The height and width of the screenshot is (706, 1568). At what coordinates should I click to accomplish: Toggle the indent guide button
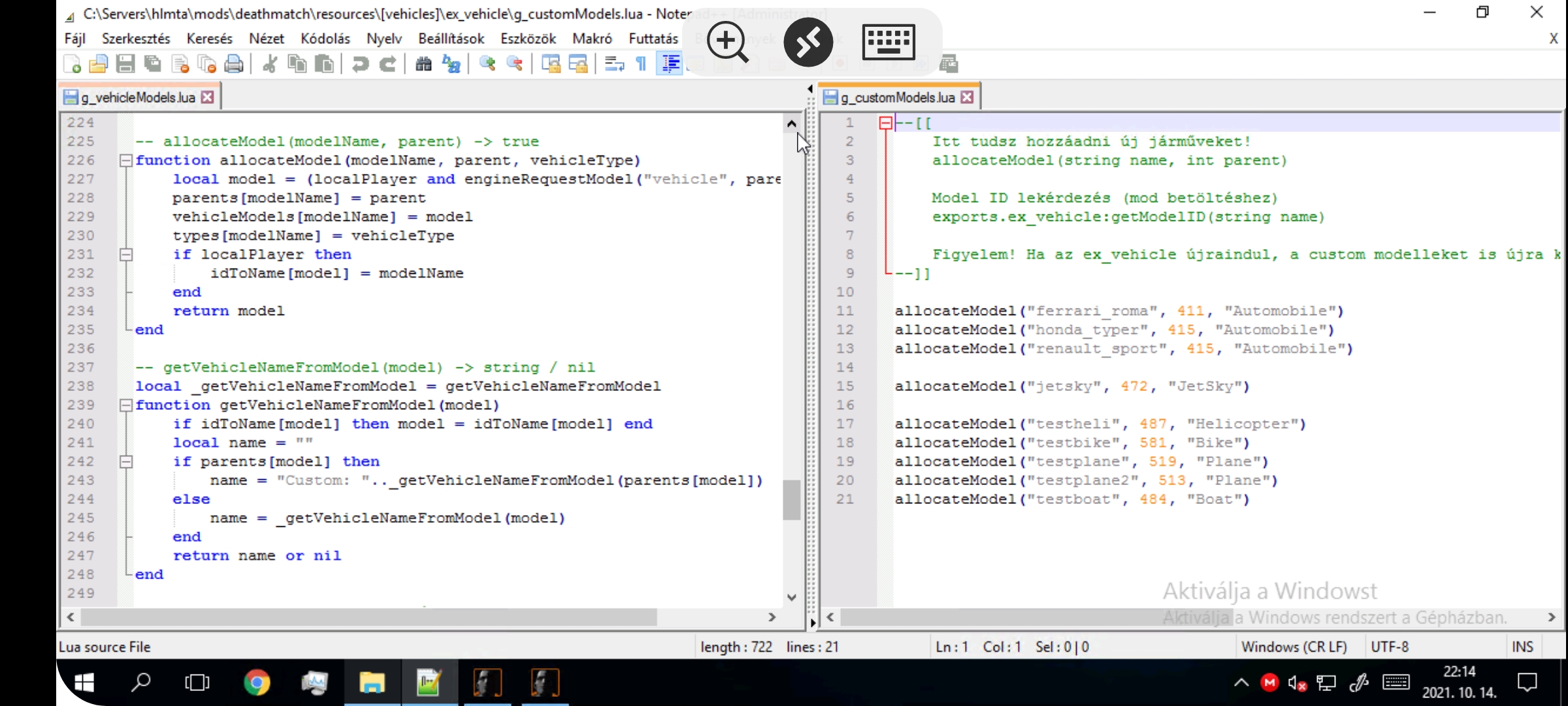[x=670, y=64]
